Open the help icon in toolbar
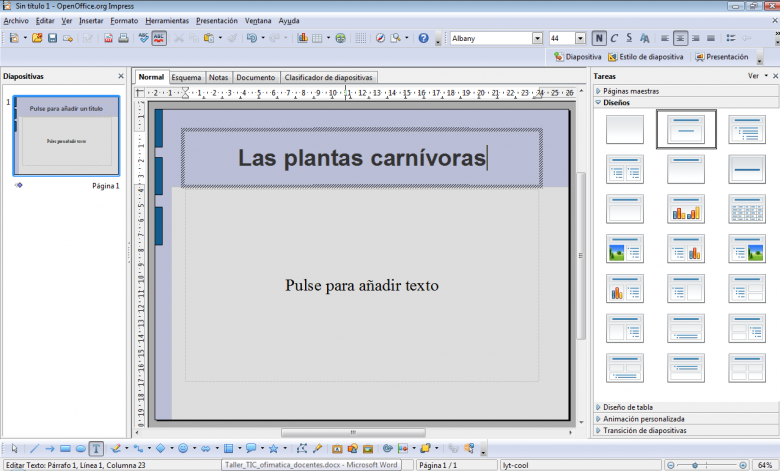 click(423, 38)
